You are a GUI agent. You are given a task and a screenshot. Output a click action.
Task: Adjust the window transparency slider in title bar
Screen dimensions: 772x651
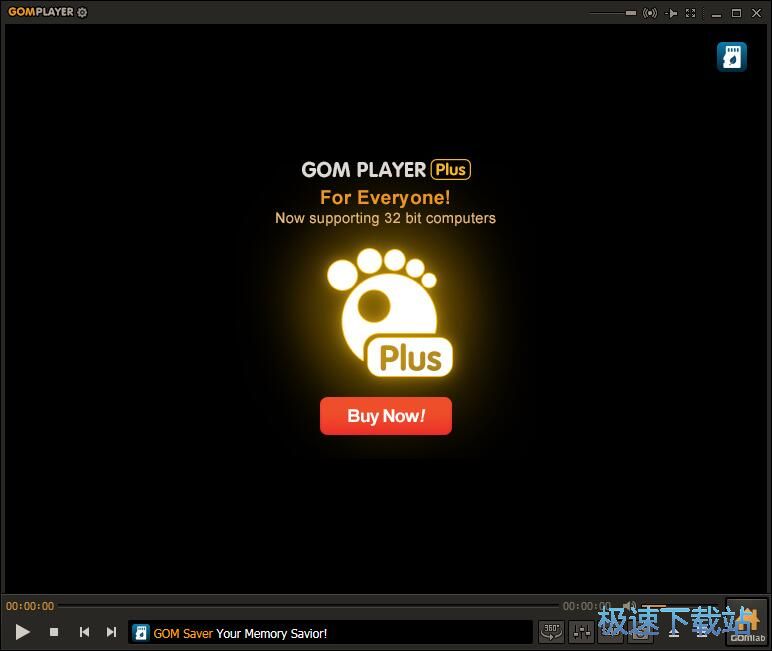[x=613, y=13]
